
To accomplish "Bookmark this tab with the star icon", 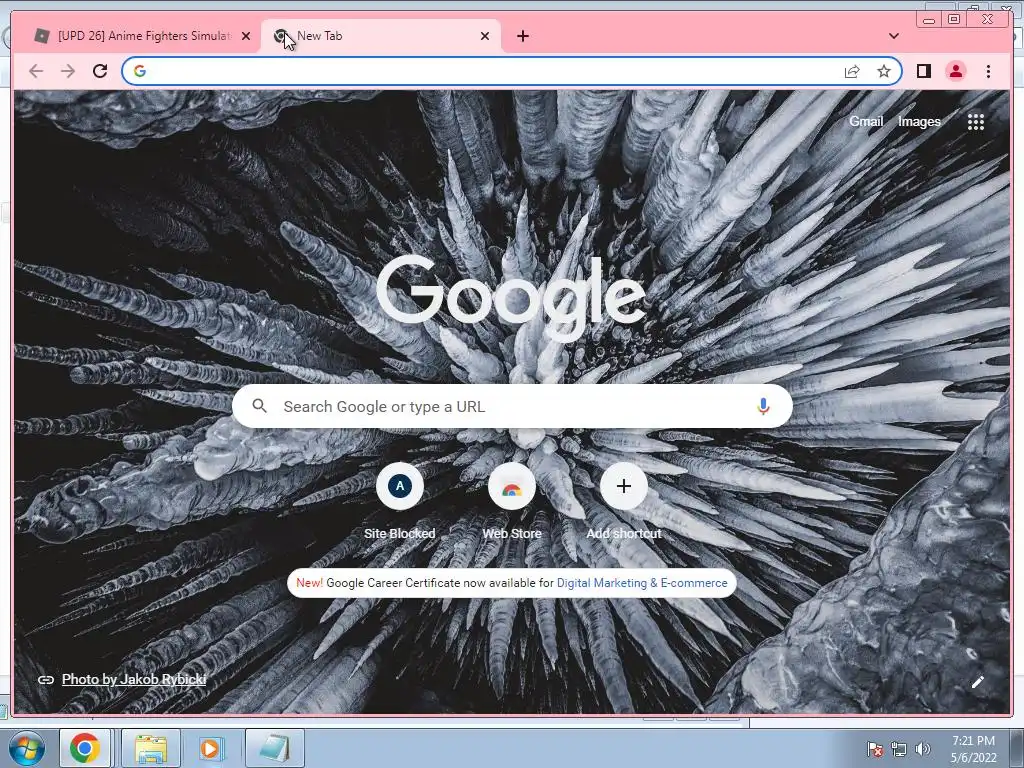I will [x=884, y=71].
